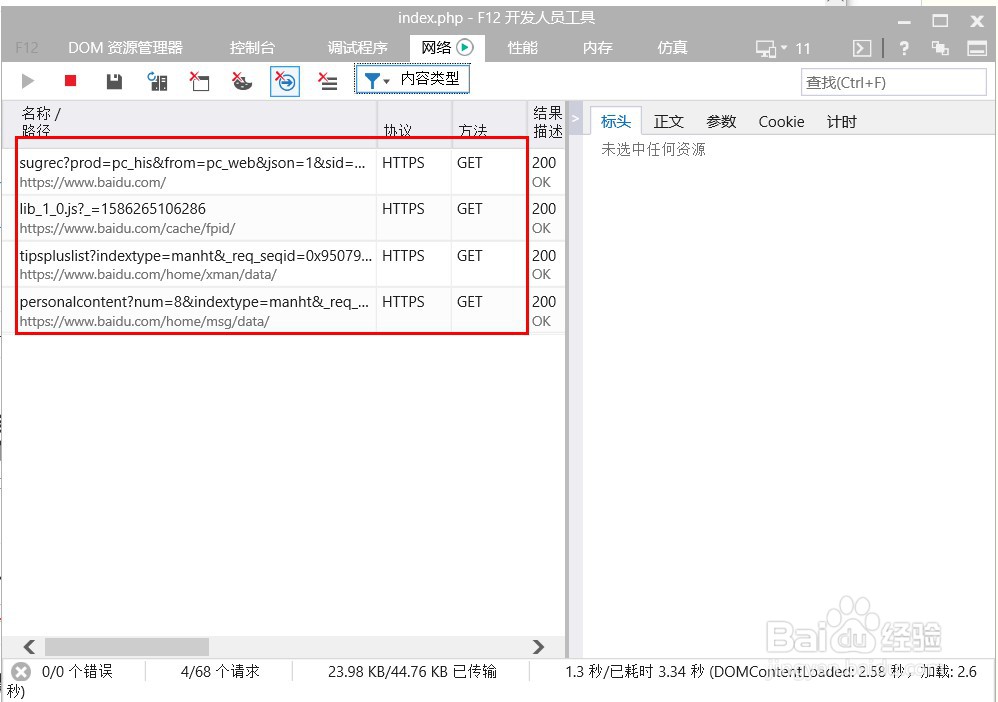Select the 参数 details tab
Image resolution: width=998 pixels, height=702 pixels.
pyautogui.click(x=721, y=122)
